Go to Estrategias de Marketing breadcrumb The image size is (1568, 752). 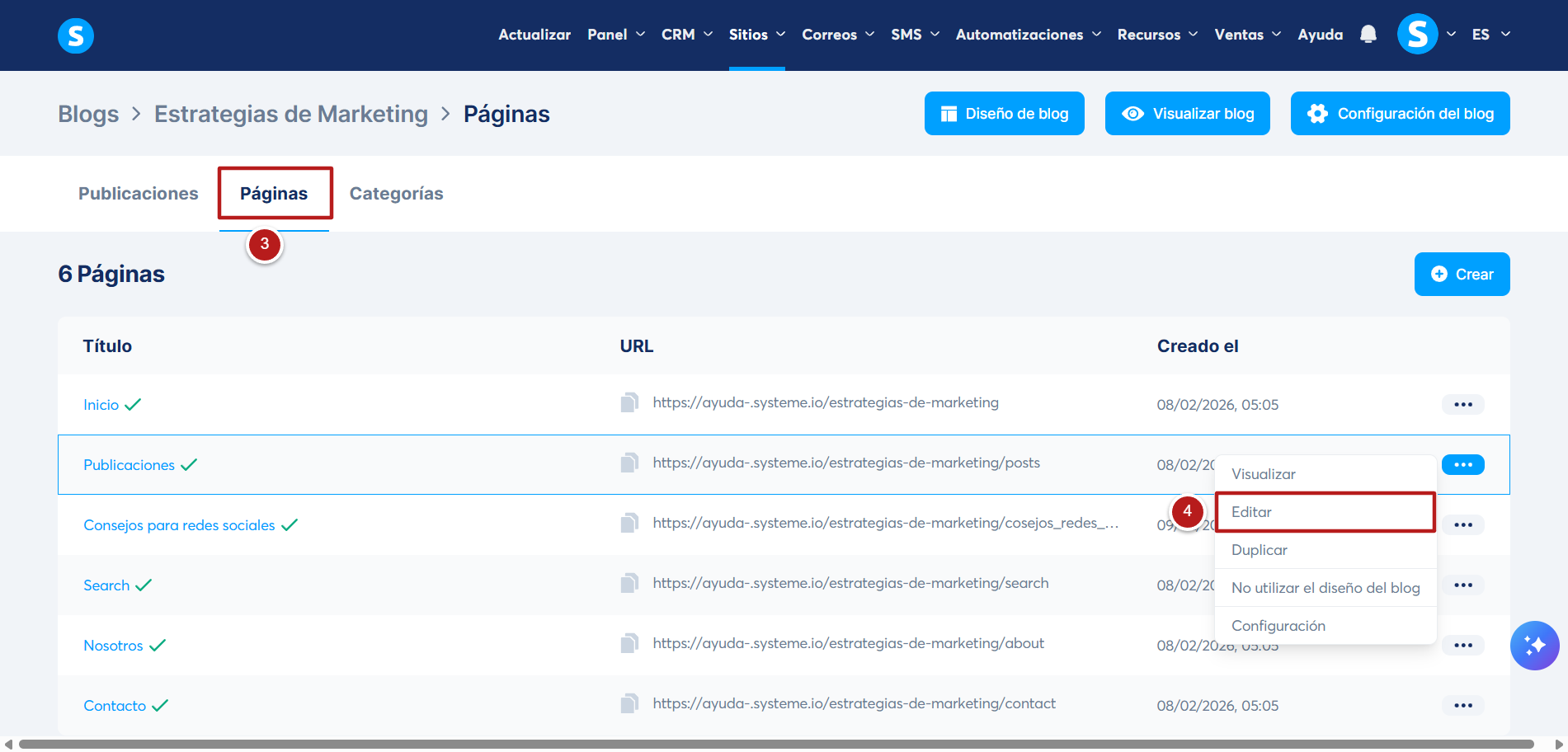[x=291, y=114]
